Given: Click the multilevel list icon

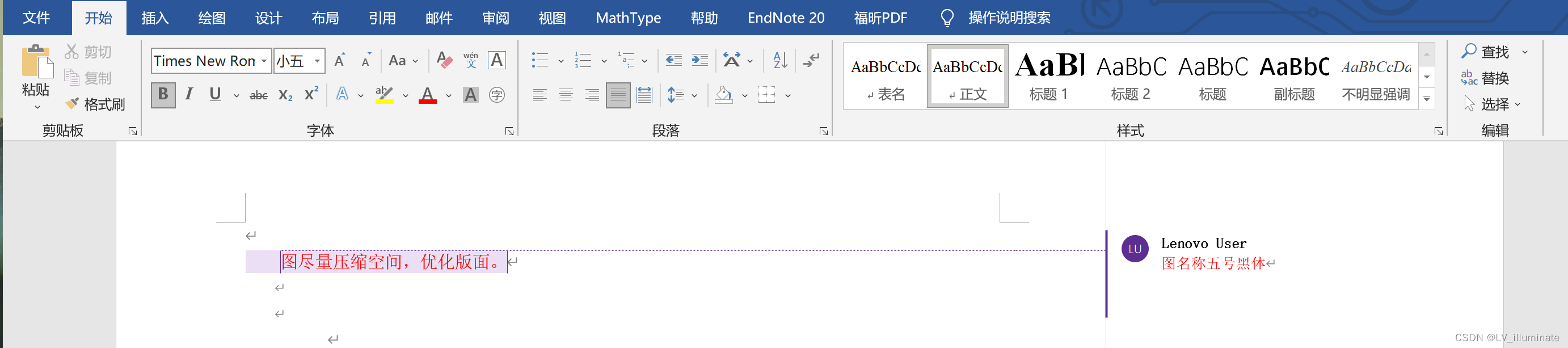Looking at the screenshot, I should (626, 60).
